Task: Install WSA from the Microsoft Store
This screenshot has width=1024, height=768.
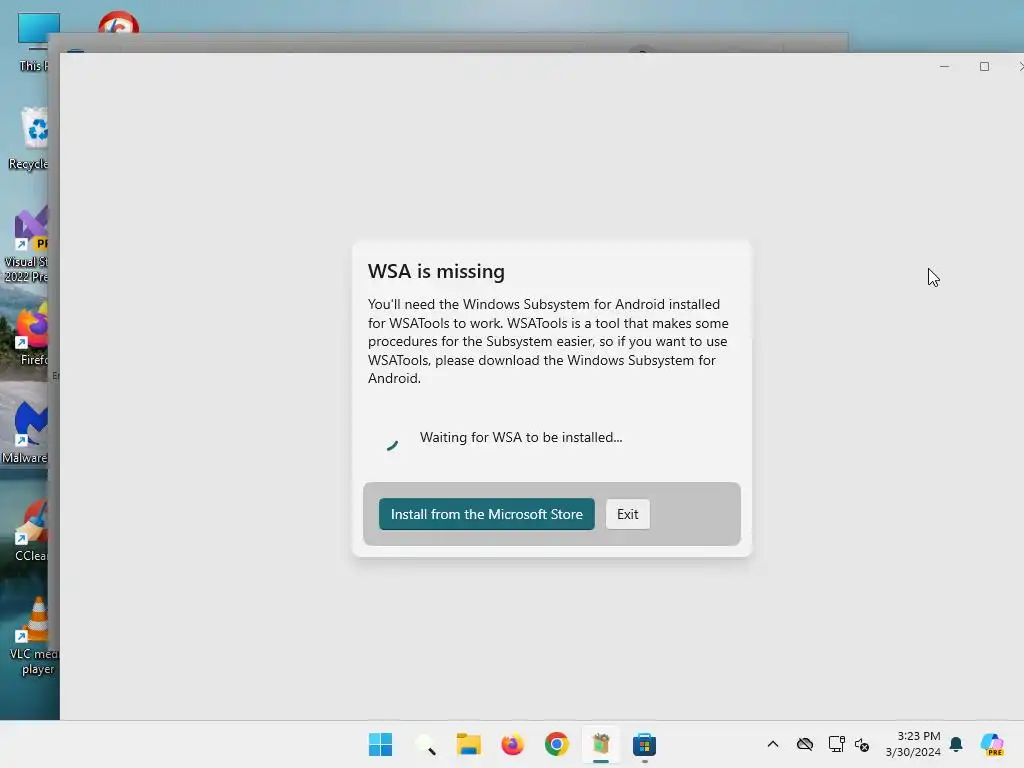Action: click(487, 514)
